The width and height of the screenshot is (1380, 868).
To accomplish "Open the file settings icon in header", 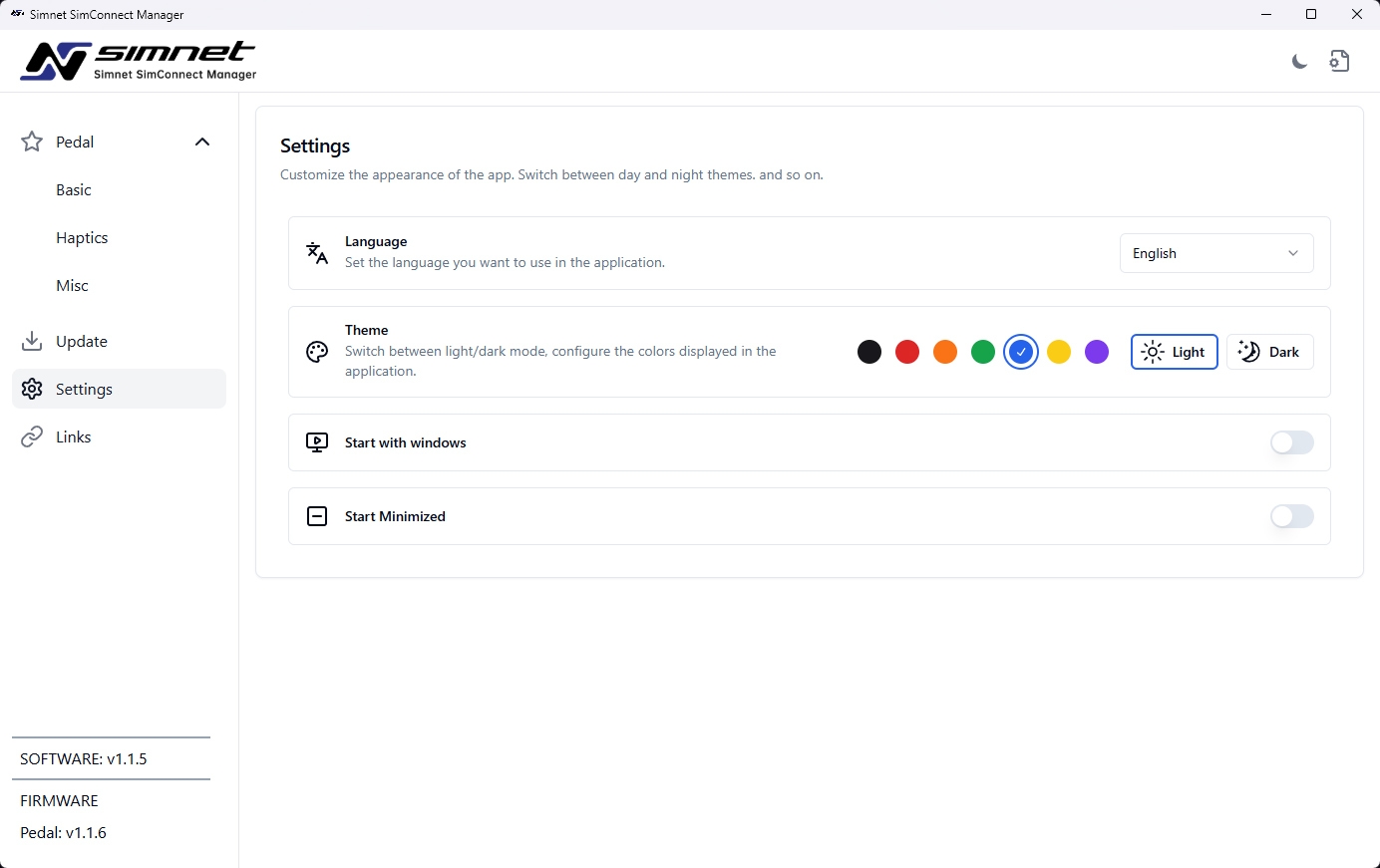I will pyautogui.click(x=1339, y=62).
